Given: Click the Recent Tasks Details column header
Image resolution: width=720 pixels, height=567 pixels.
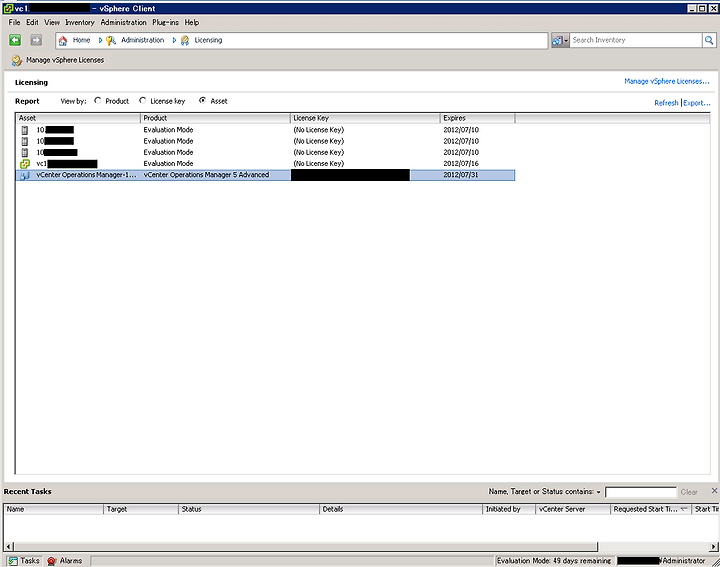Looking at the screenshot, I should [401, 509].
